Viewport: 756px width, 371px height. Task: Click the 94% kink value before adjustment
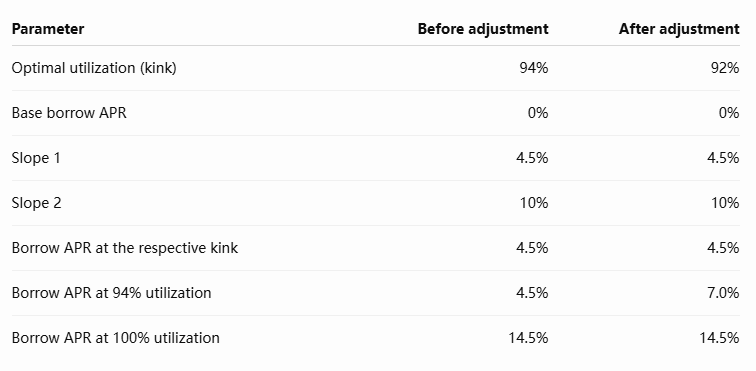tap(534, 68)
